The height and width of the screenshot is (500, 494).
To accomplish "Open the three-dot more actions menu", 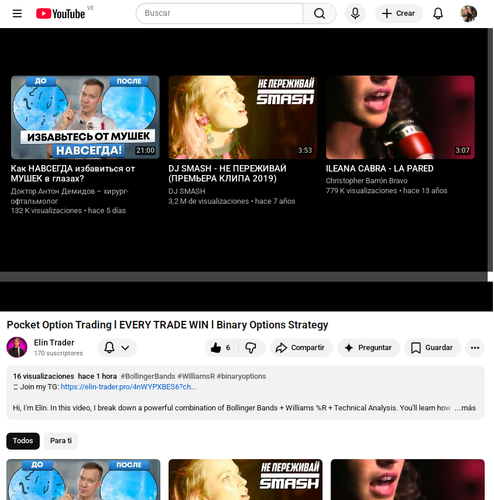I will 475,348.
